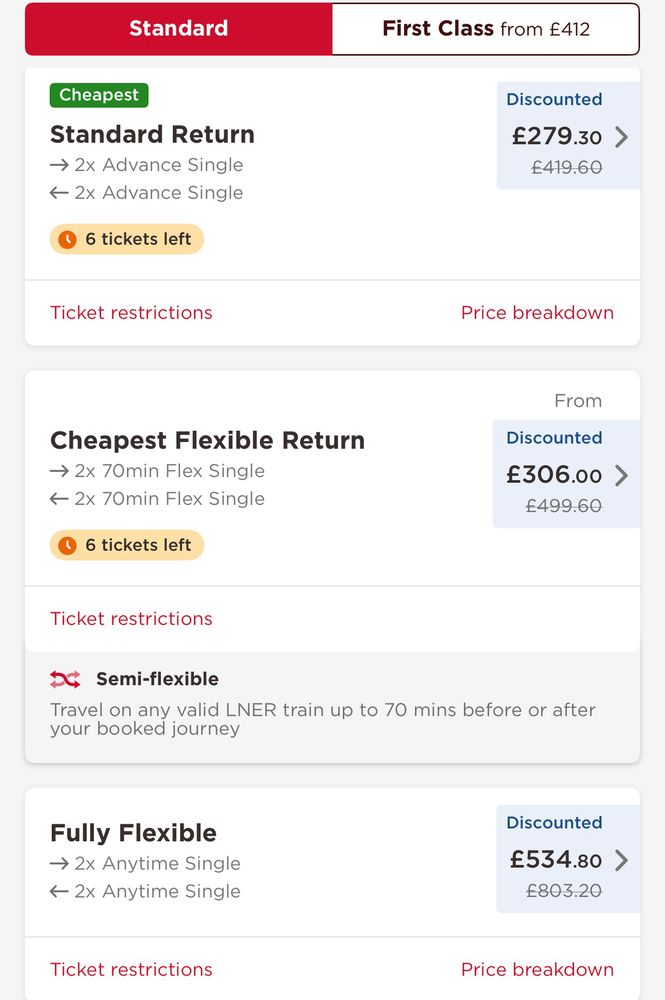Viewport: 665px width, 1000px height.
Task: Click the Semi-flexible shuffle arrows icon
Action: click(x=65, y=679)
